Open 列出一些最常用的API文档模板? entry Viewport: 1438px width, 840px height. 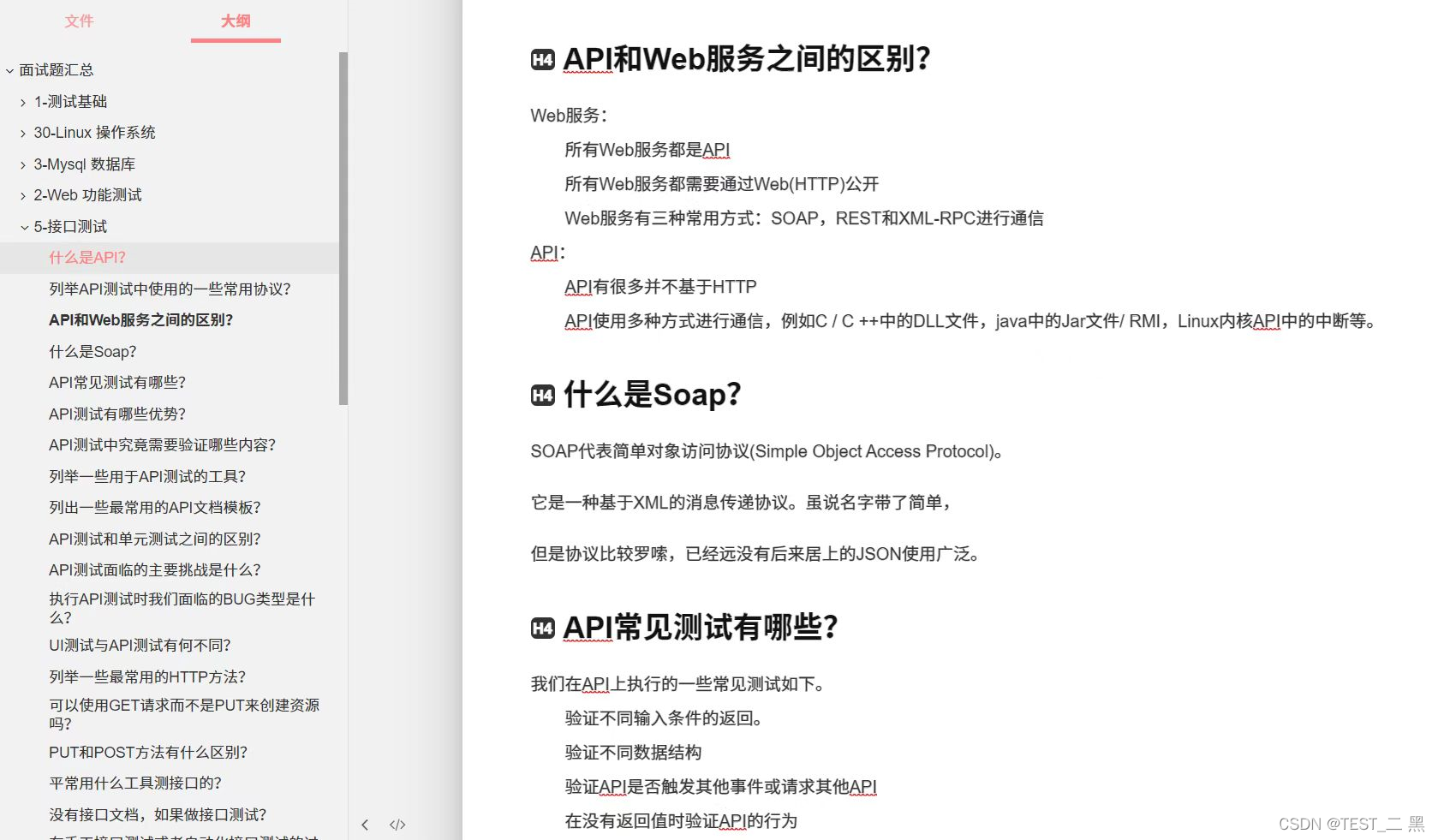pyautogui.click(x=155, y=508)
